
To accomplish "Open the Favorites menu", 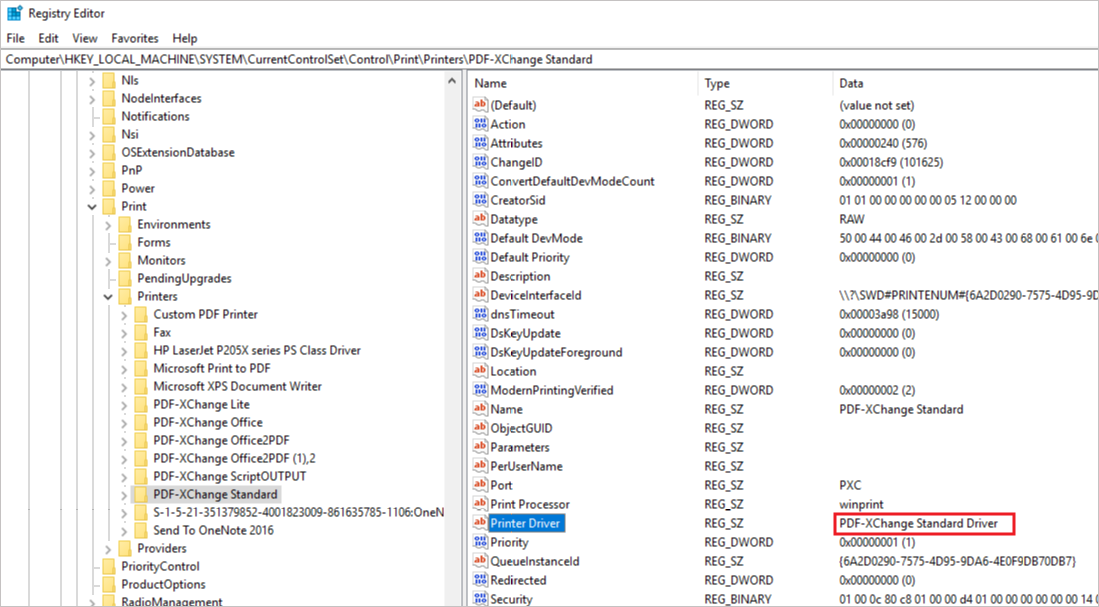I will point(135,39).
